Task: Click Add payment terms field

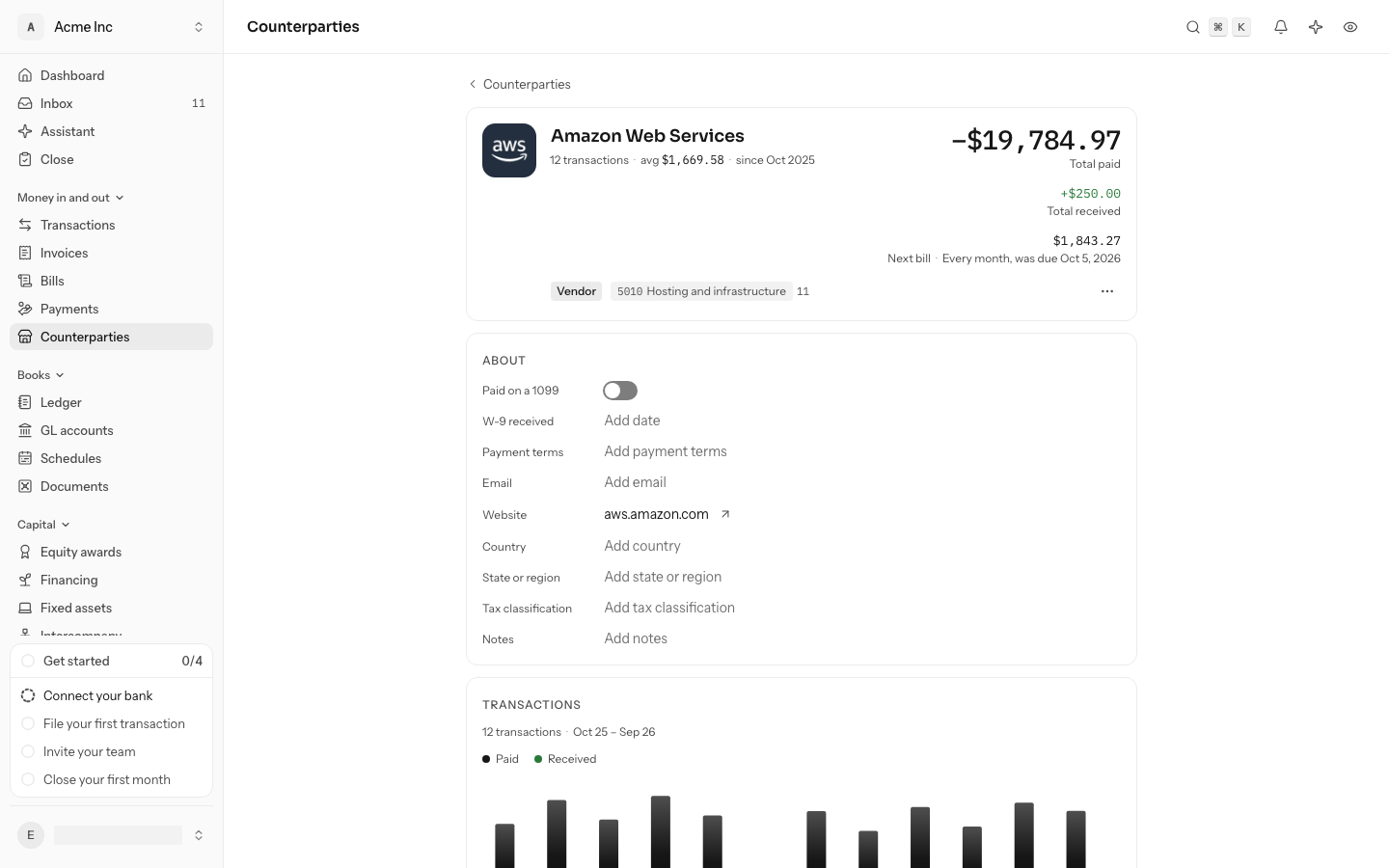Action: [666, 451]
